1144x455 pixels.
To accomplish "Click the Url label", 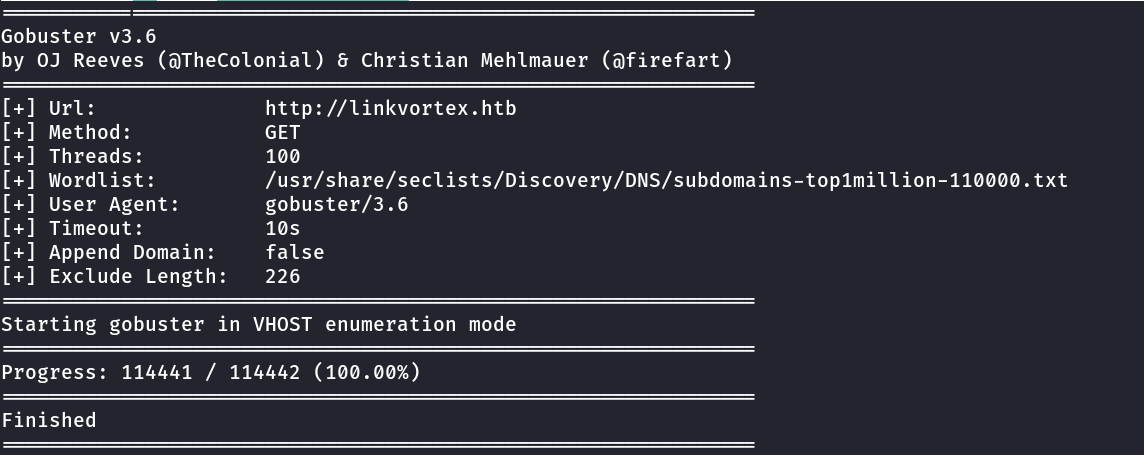I will (72, 108).
